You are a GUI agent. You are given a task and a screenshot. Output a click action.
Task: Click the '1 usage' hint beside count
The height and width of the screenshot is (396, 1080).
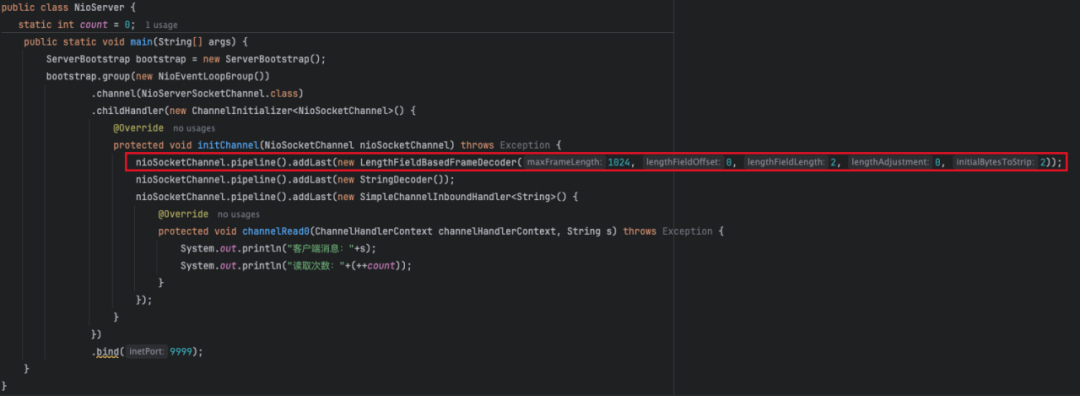[161, 25]
